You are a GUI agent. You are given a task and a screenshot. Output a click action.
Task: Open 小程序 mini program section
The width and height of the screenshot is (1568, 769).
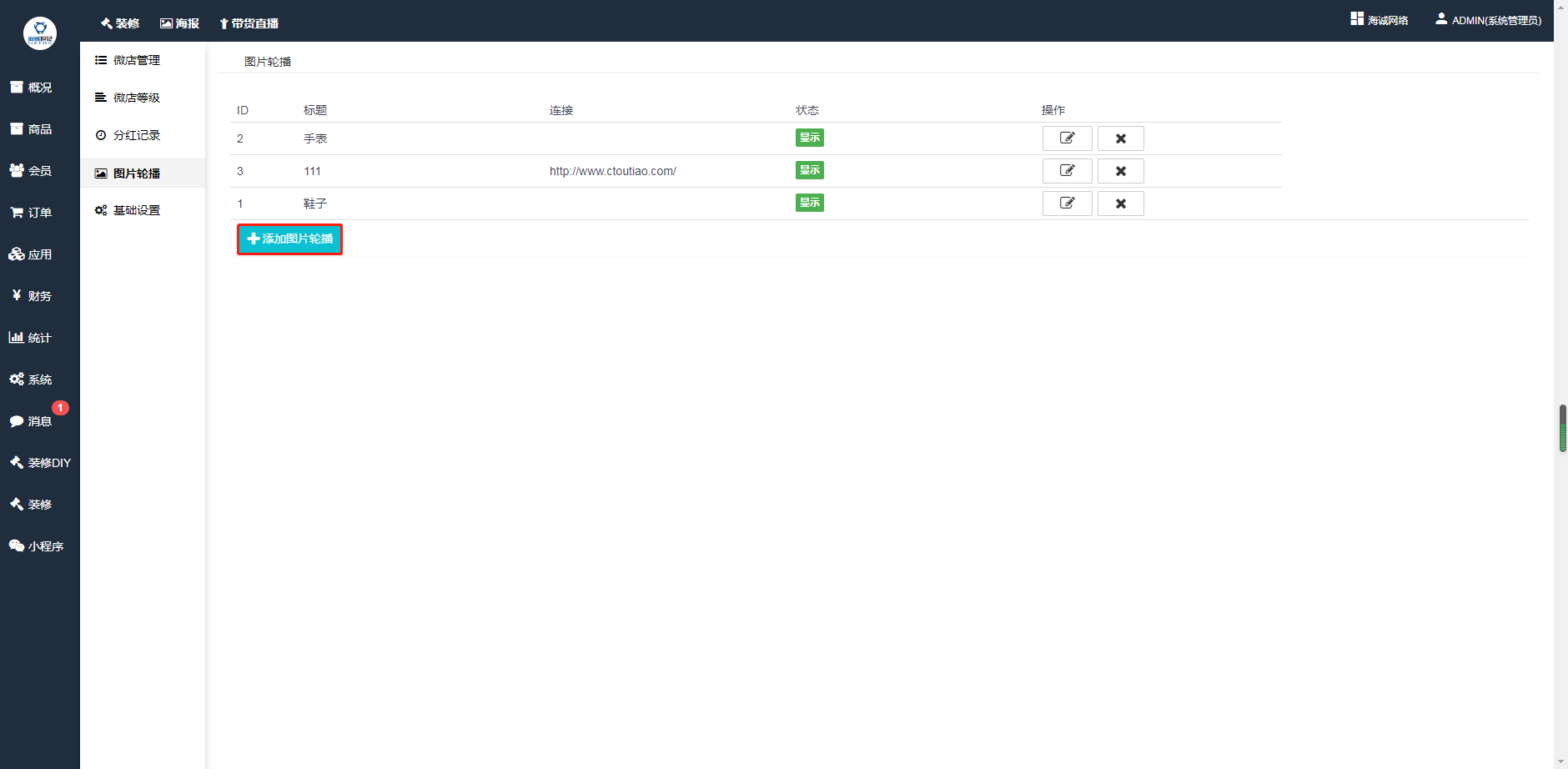[36, 546]
